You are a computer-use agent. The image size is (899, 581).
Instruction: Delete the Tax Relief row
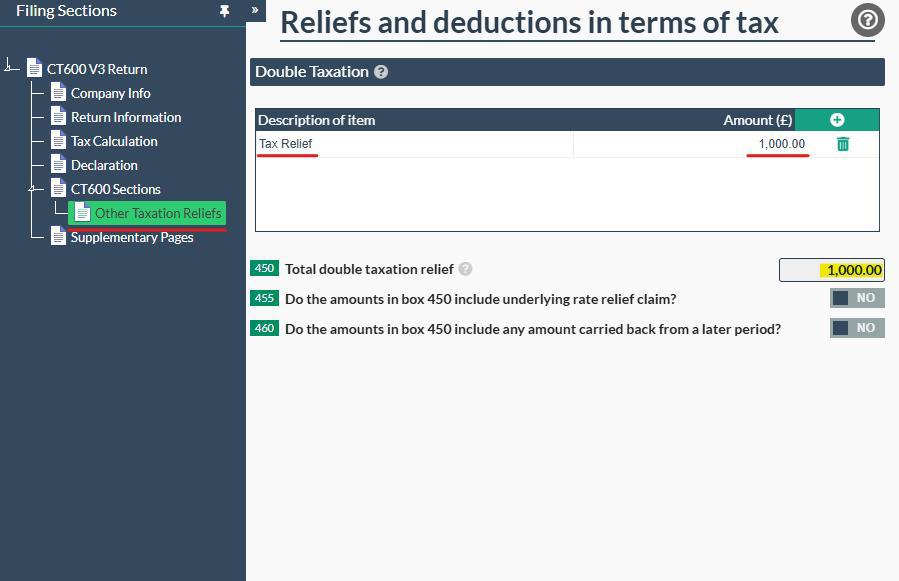[843, 144]
